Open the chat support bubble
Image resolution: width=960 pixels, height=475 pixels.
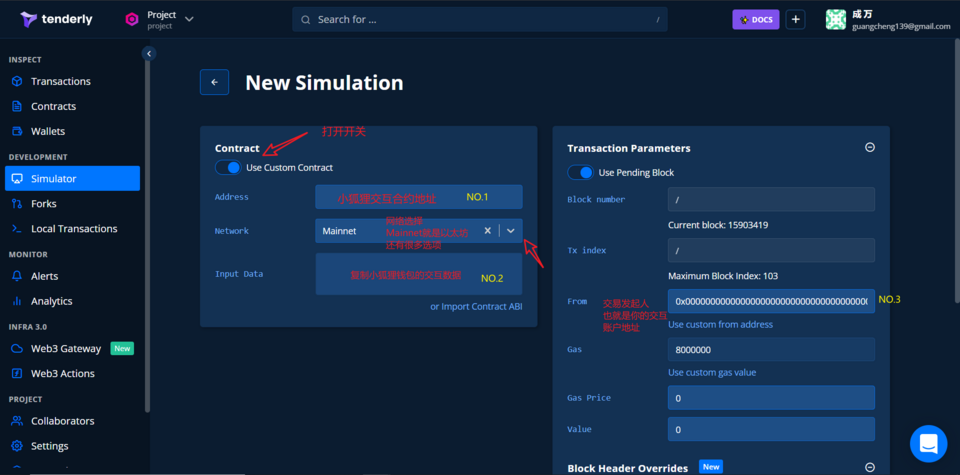click(928, 443)
